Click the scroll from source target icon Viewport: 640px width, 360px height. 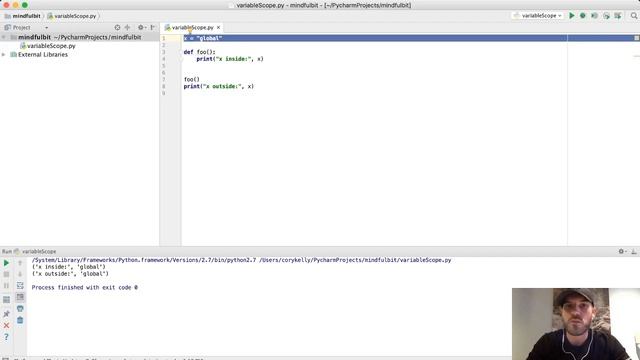coord(118,27)
